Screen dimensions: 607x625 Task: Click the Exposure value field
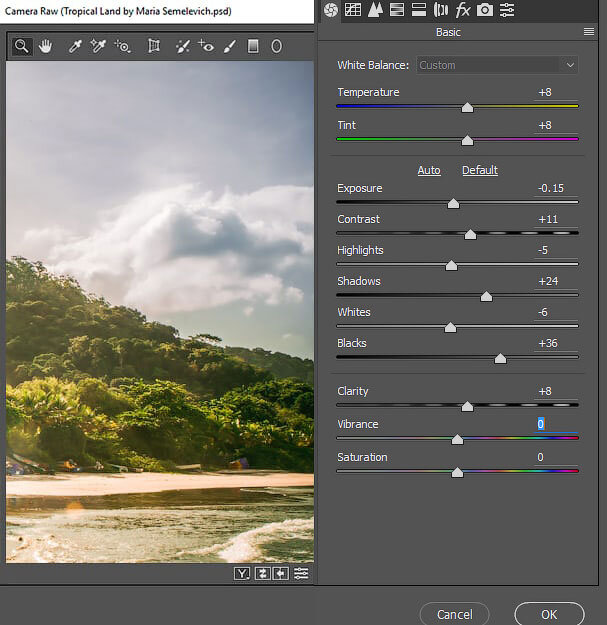556,189
